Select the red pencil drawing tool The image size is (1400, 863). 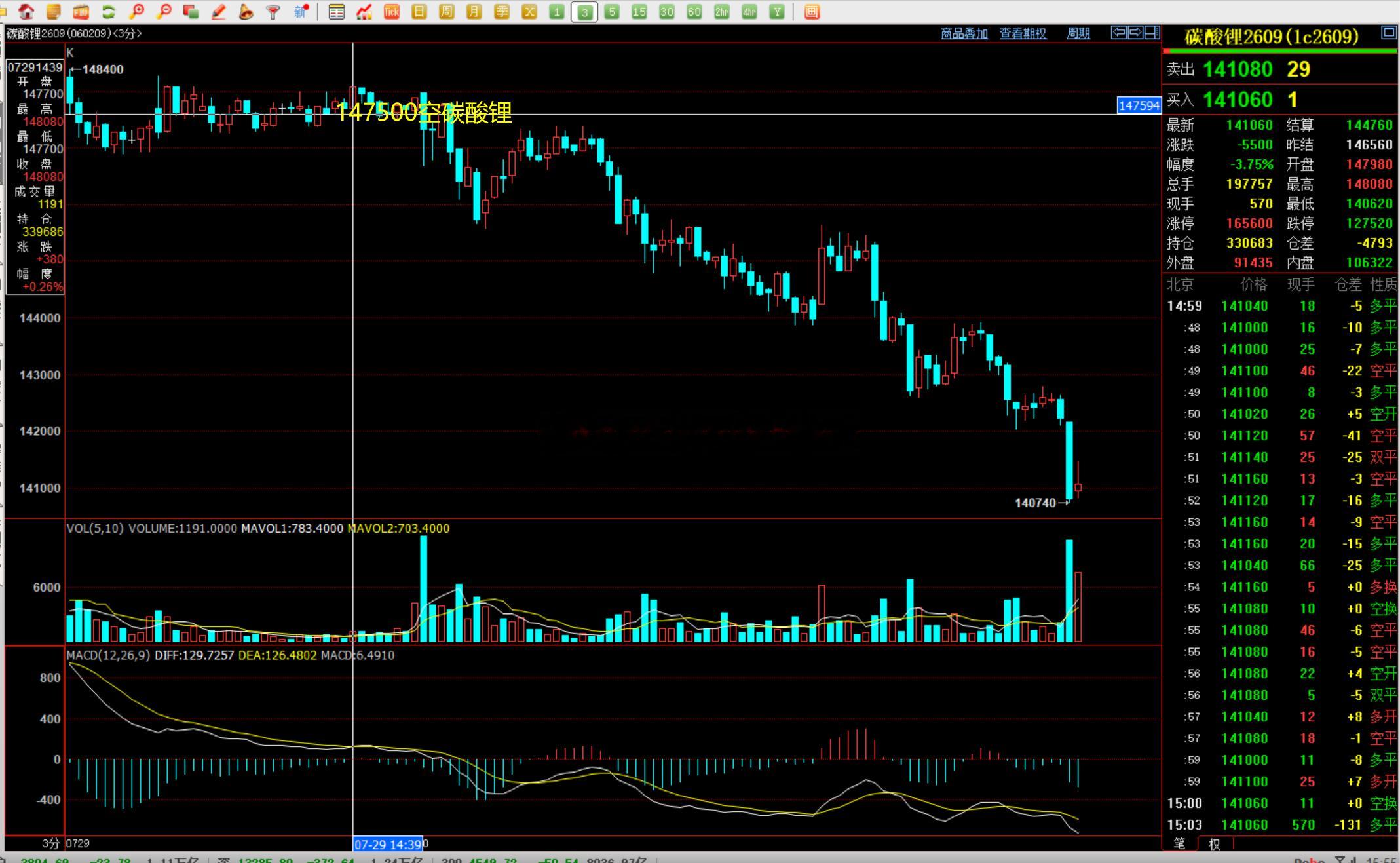tap(219, 11)
